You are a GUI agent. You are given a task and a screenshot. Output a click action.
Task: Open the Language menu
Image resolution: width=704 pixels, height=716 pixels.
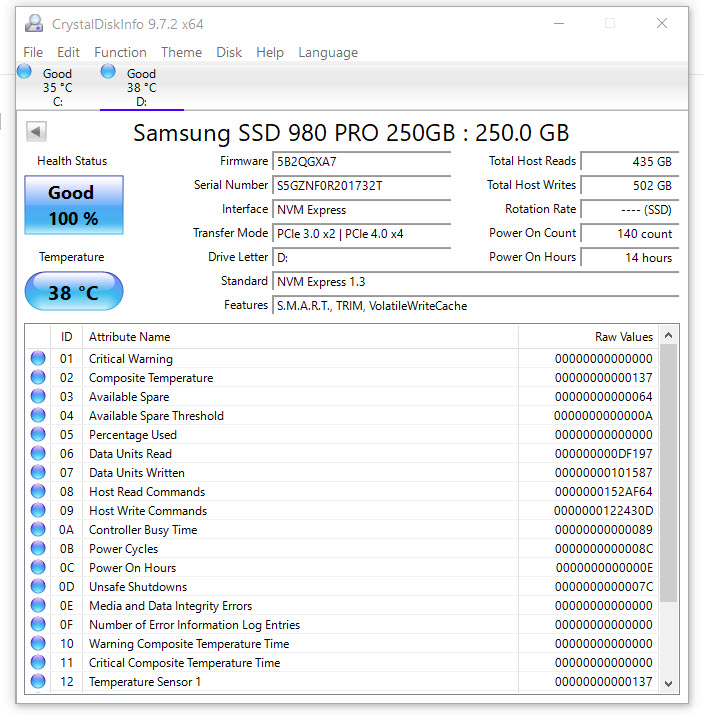click(327, 52)
